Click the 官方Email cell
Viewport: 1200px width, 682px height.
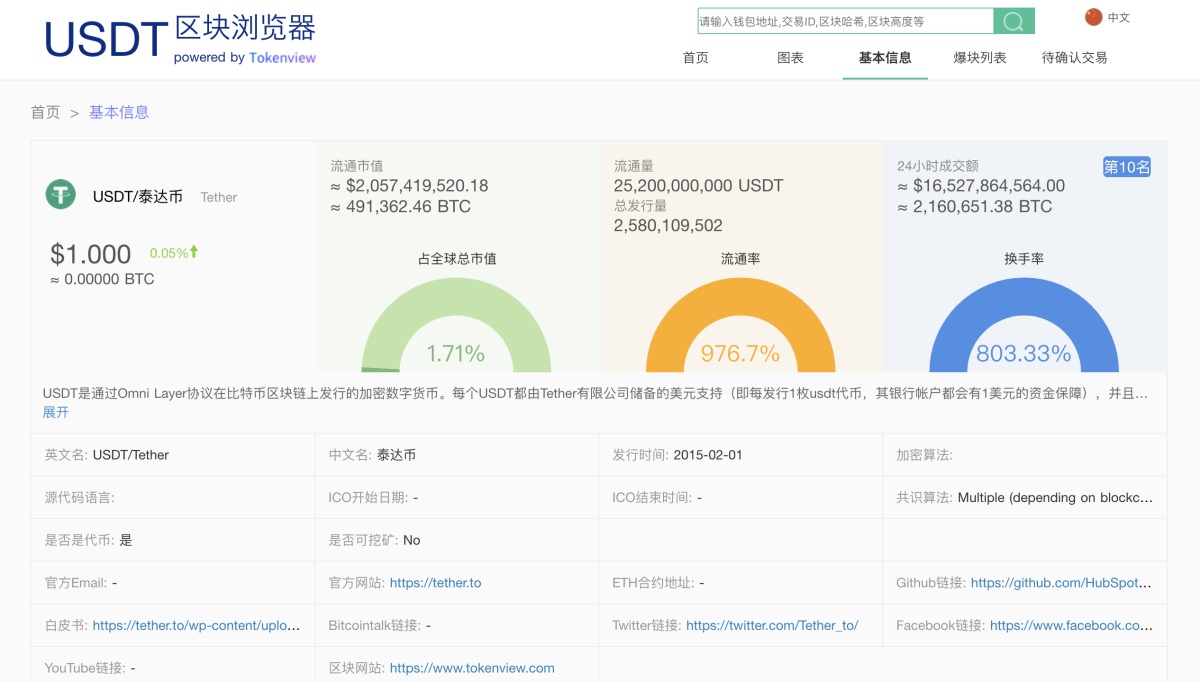[173, 582]
